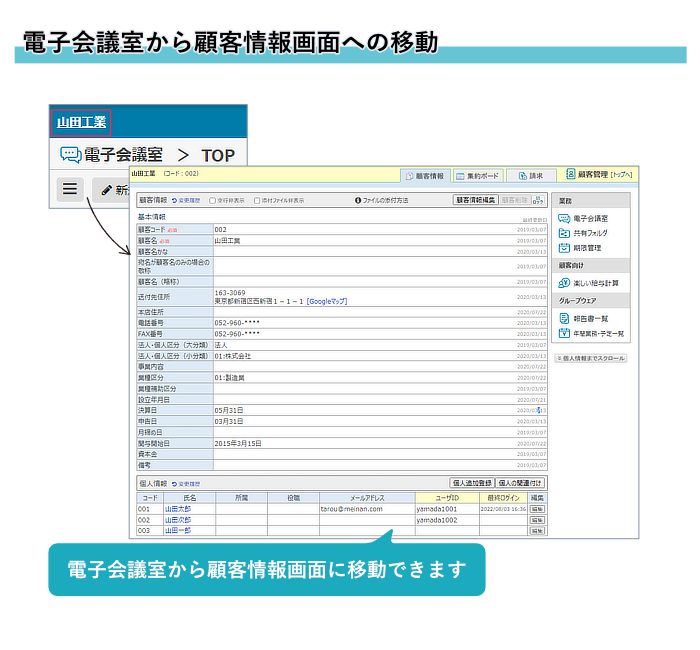Click 個人情報までスクロール button
The width and height of the screenshot is (700, 650).
[590, 357]
